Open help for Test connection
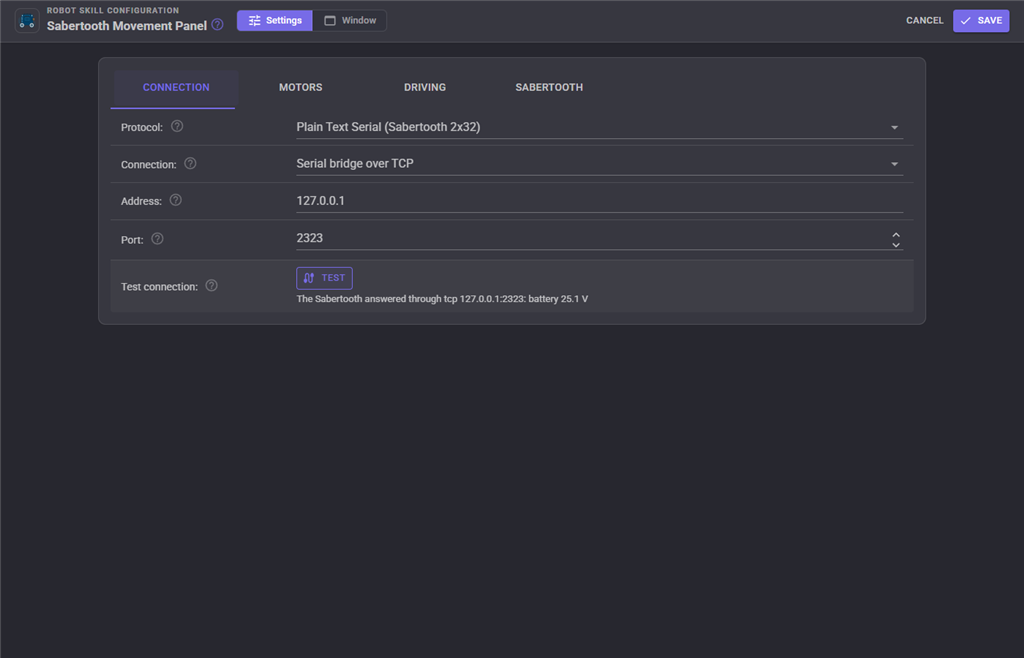Image resolution: width=1024 pixels, height=658 pixels. (212, 286)
